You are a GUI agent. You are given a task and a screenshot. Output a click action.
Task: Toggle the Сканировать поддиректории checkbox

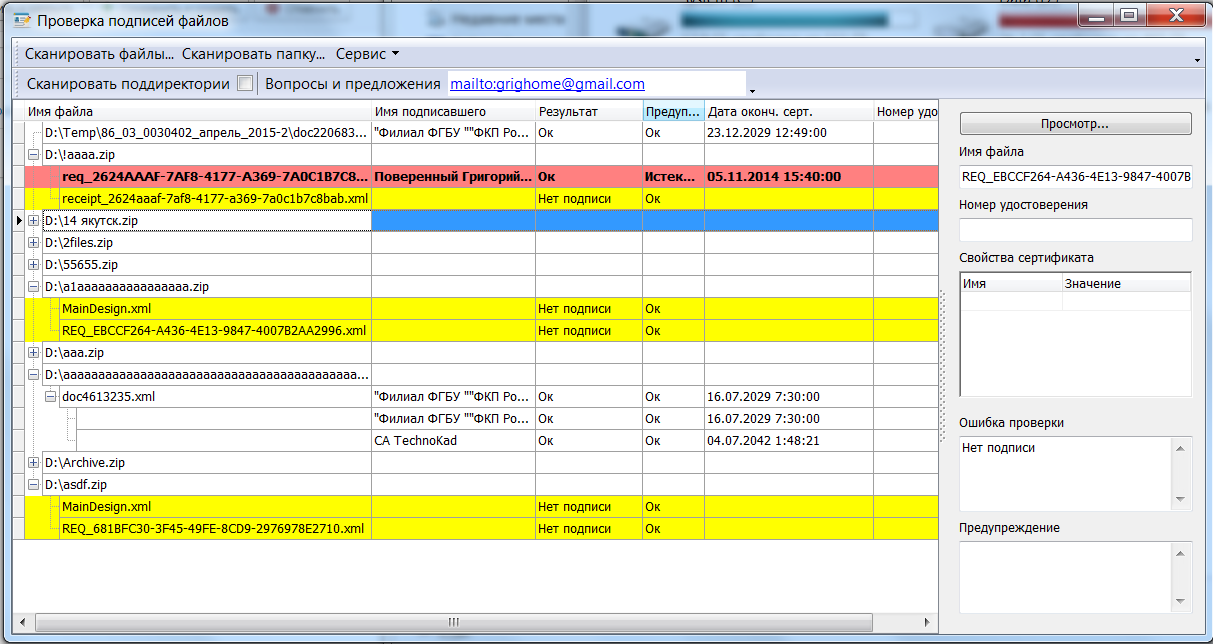(245, 84)
